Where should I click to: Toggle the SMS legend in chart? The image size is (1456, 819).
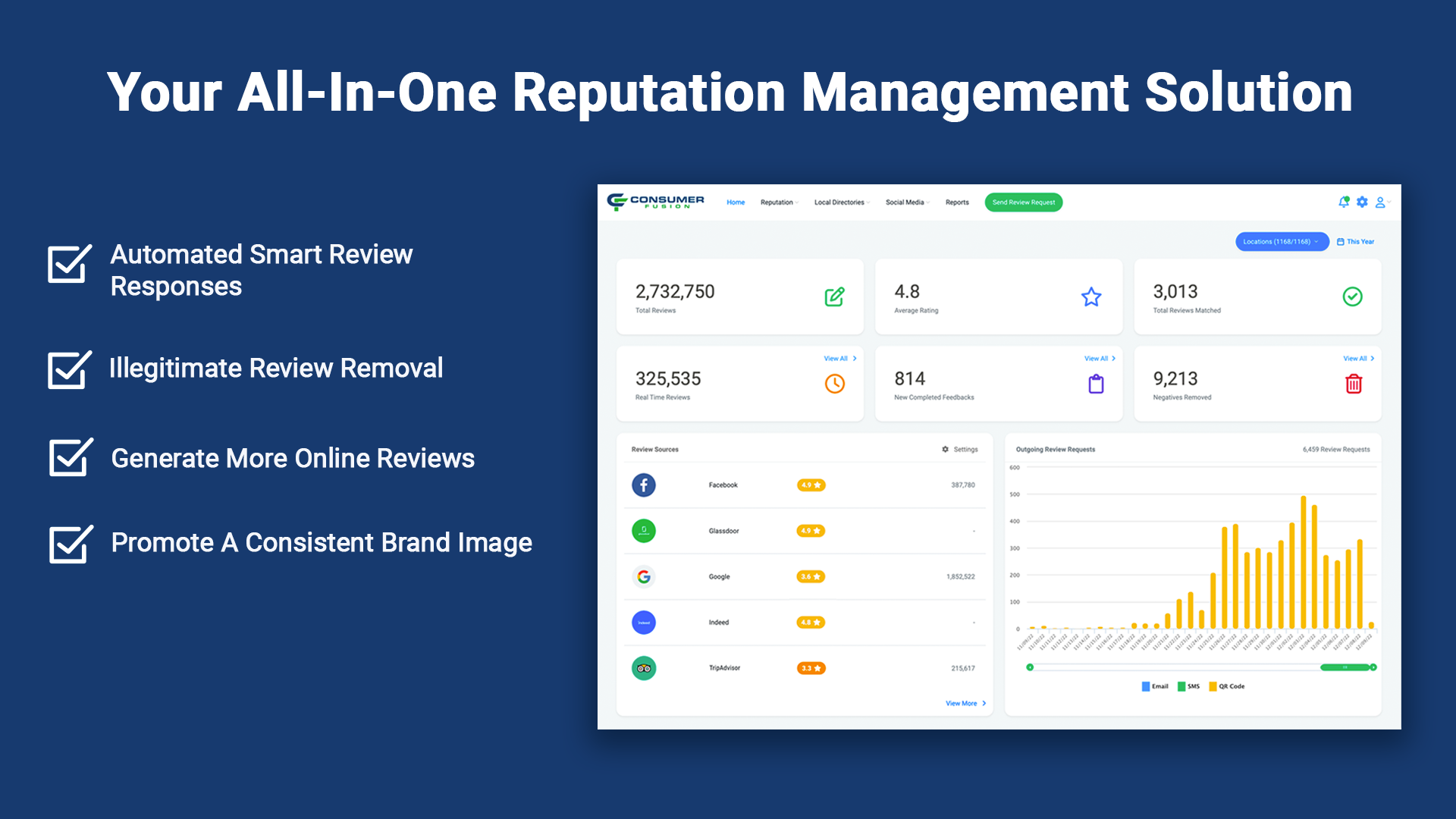(1188, 686)
